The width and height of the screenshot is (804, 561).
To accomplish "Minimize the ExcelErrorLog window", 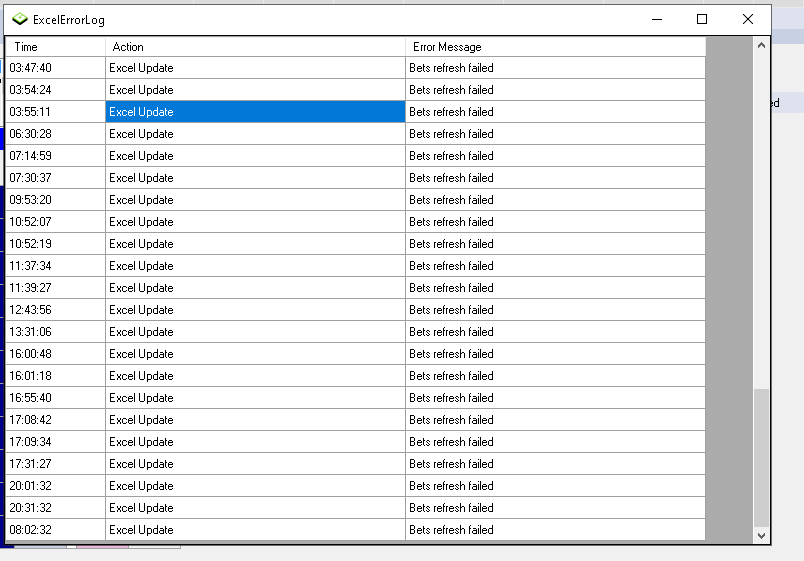I will (x=657, y=19).
